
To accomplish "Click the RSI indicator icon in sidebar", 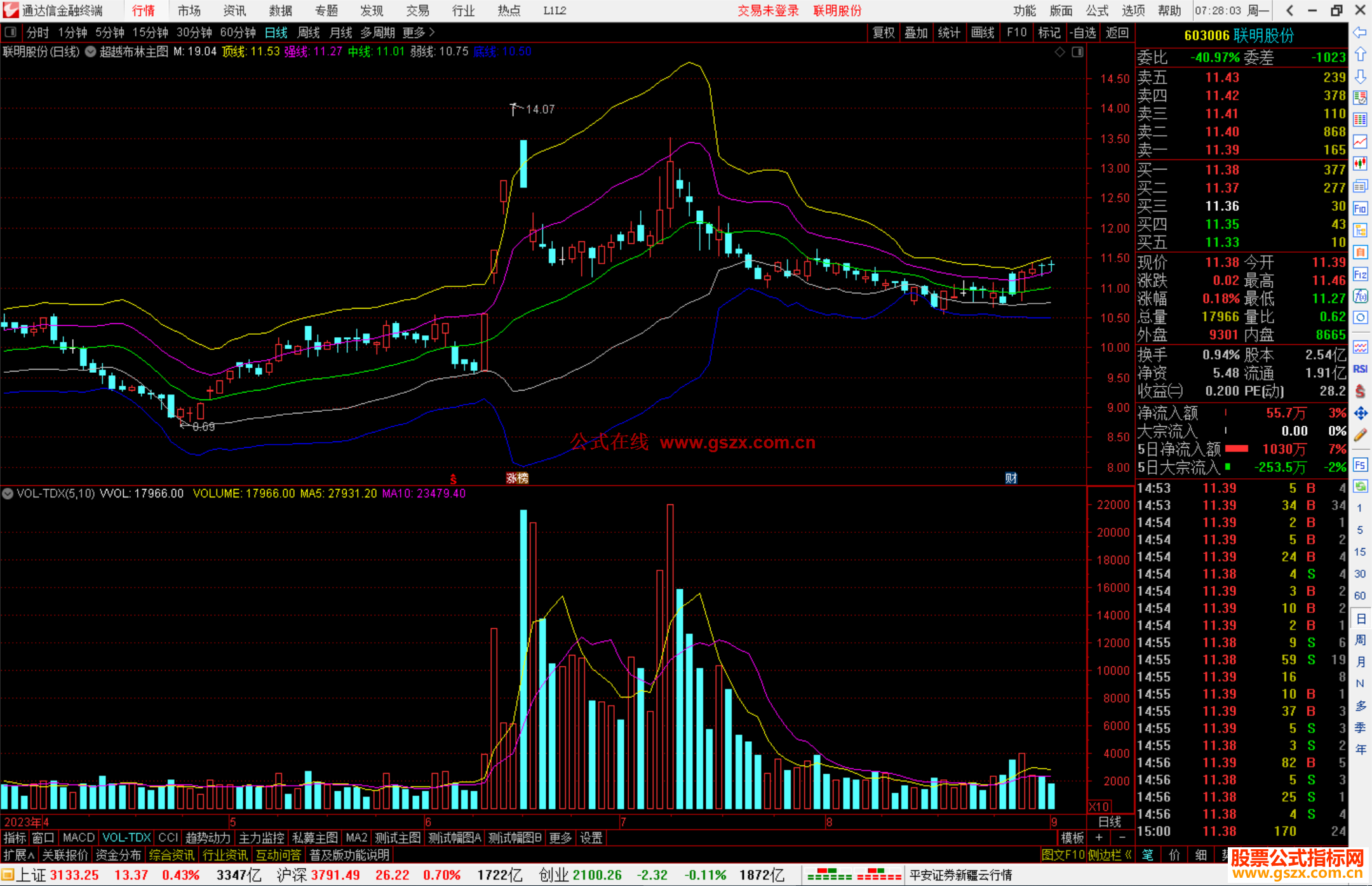I will (x=1360, y=369).
